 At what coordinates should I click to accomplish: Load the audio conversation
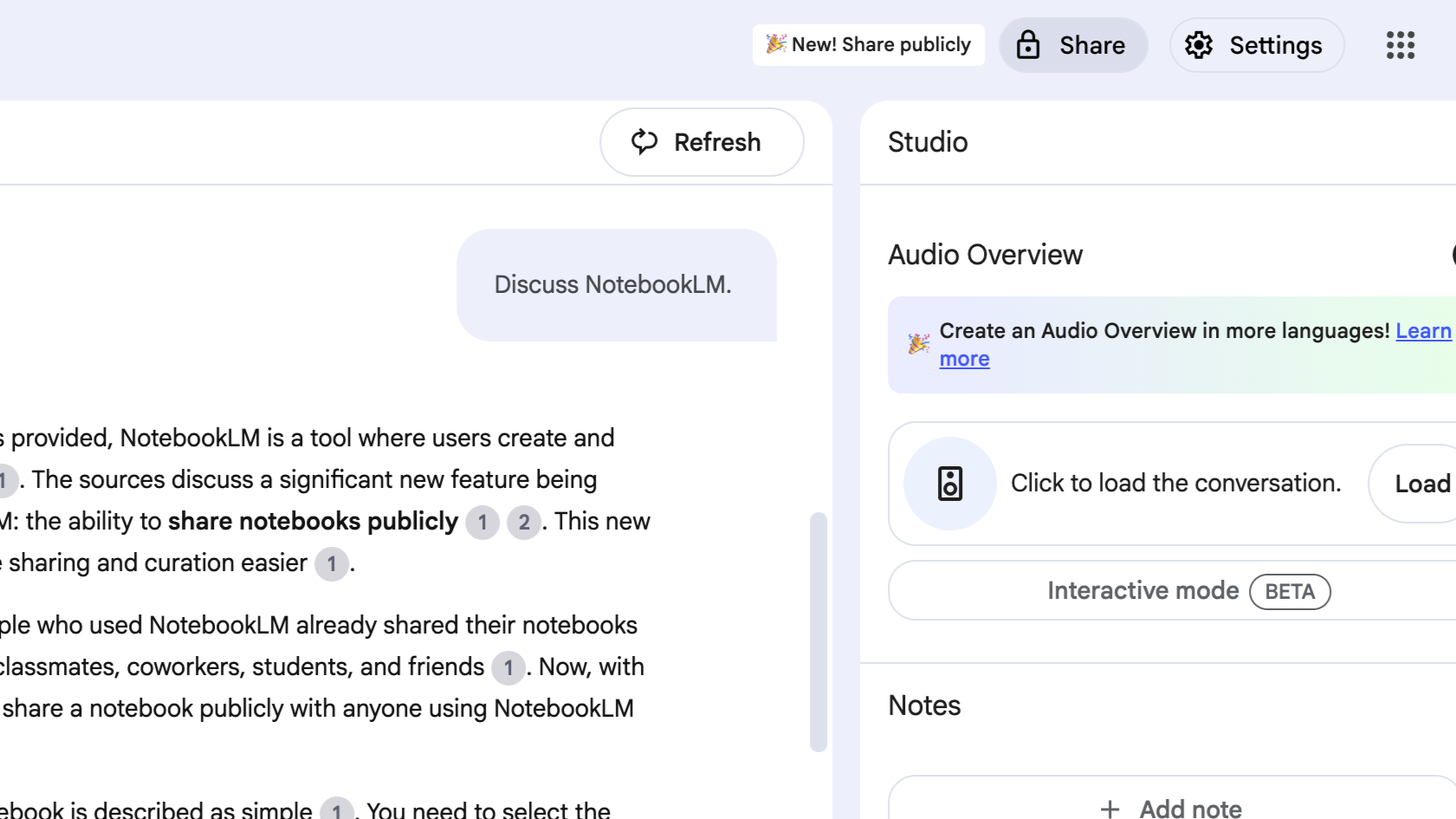1421,484
